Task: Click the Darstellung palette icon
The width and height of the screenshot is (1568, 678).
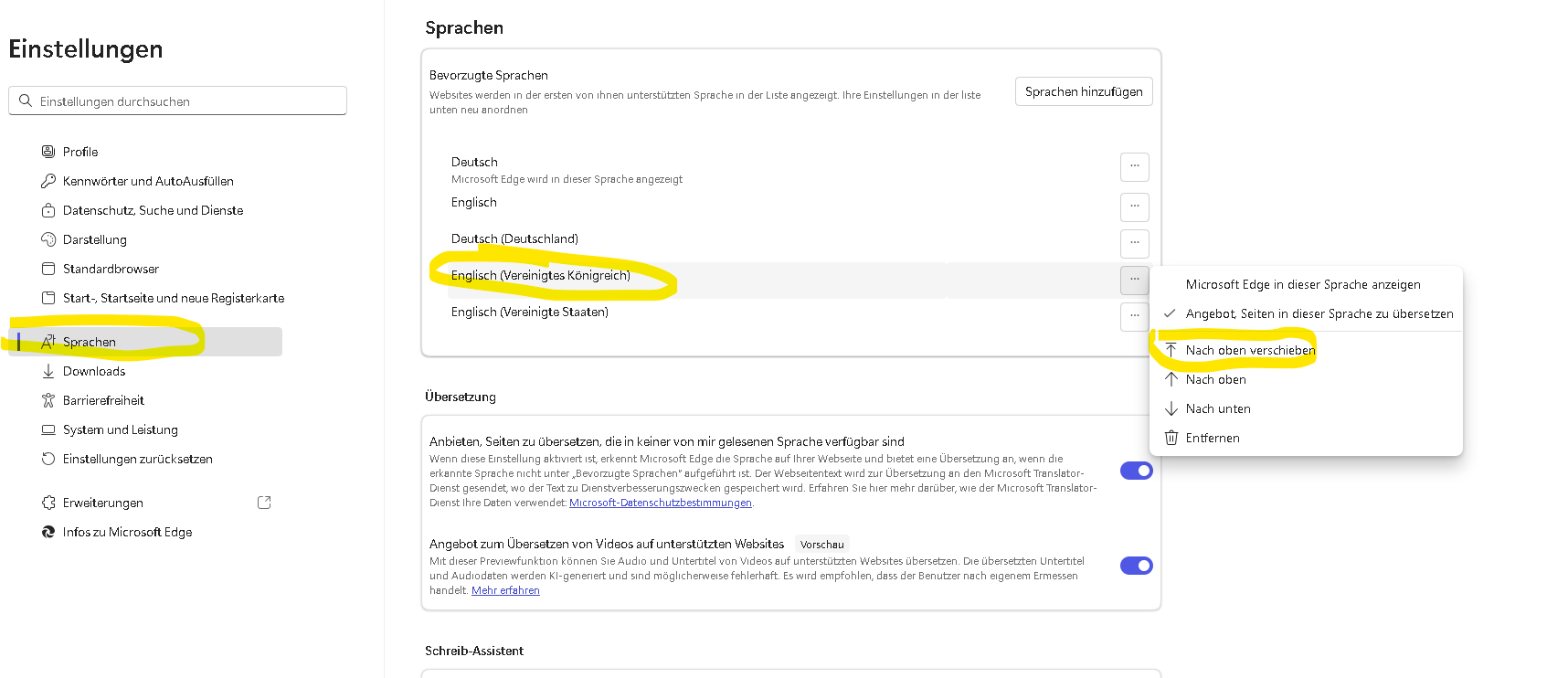Action: 48,239
